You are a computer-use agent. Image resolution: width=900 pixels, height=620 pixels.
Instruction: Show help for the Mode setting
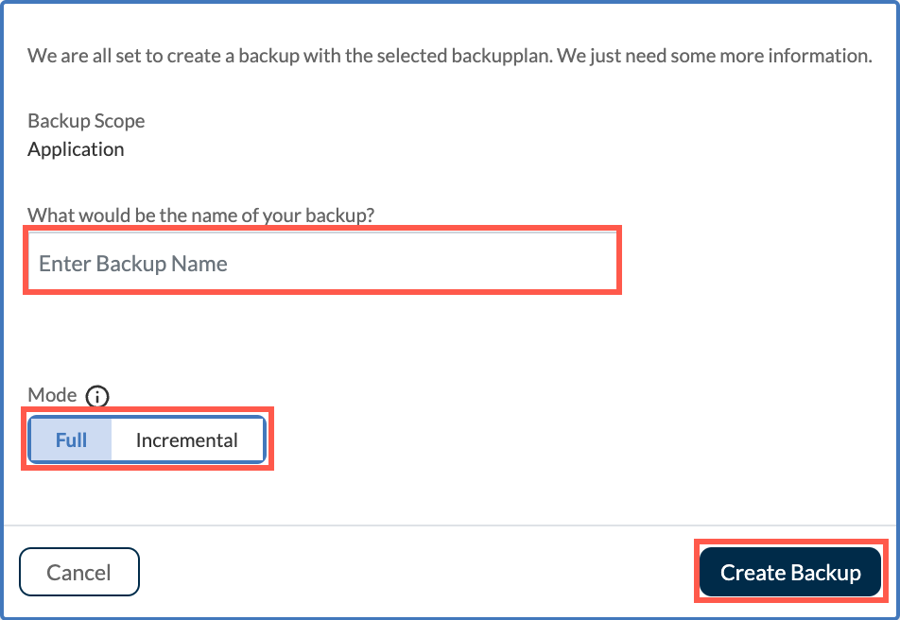click(97, 396)
